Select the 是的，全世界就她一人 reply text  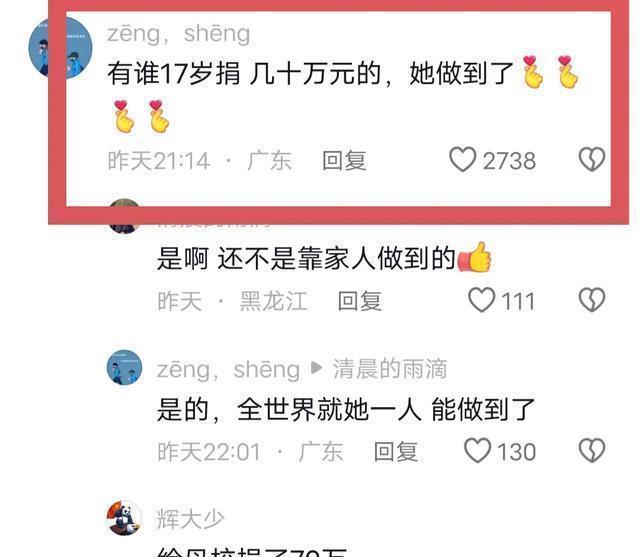[x=346, y=409]
